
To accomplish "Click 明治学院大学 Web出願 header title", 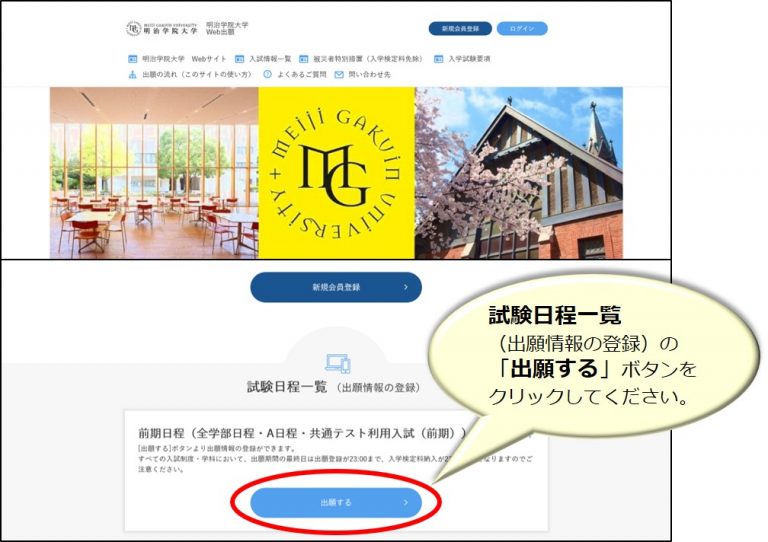I will point(227,28).
